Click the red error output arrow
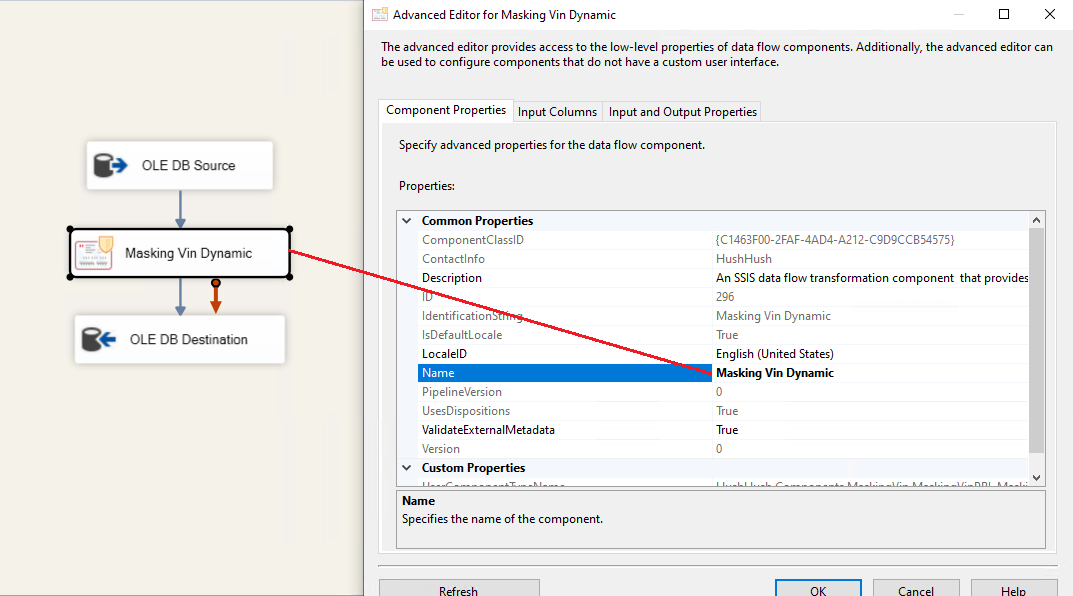 (215, 297)
